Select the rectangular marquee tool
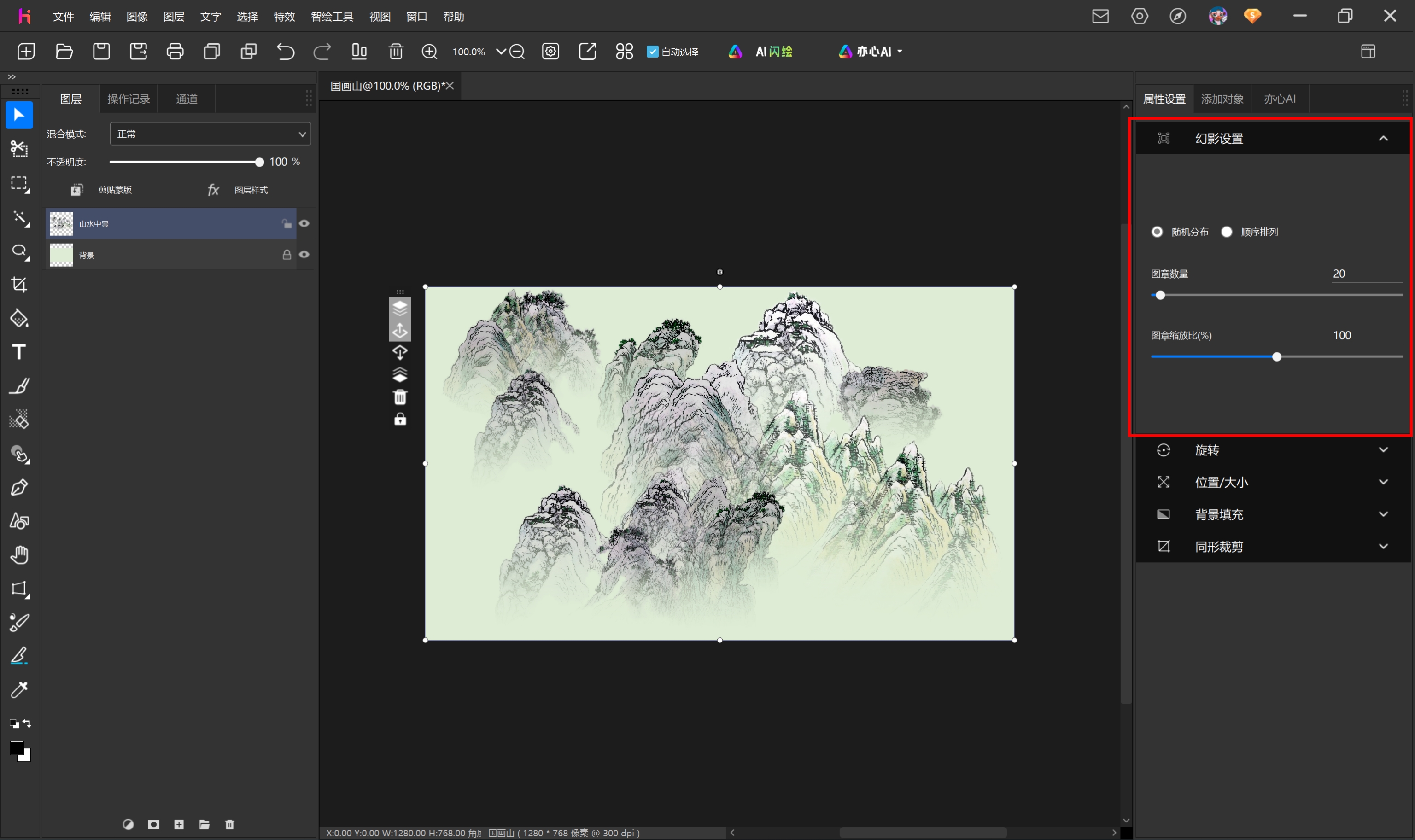The height and width of the screenshot is (840, 1415). (20, 184)
